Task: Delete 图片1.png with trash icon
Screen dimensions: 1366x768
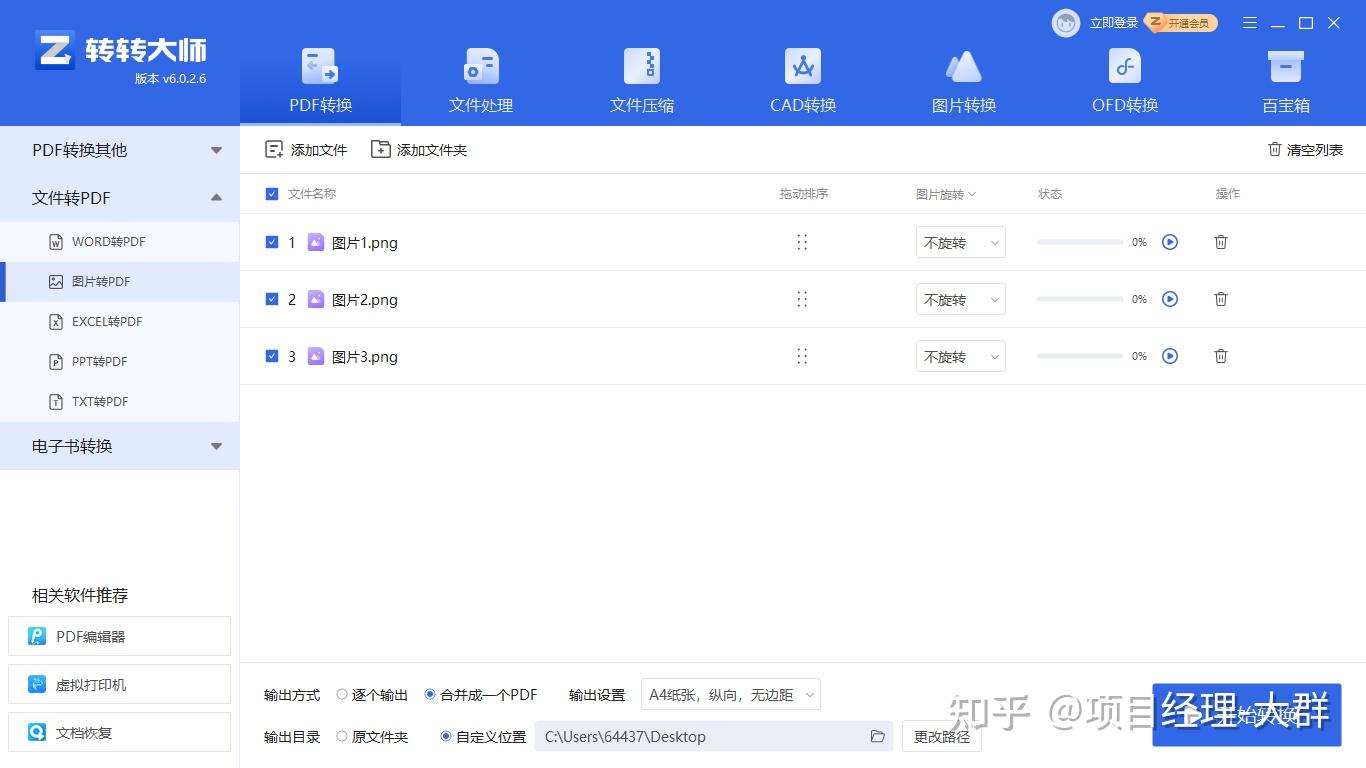Action: 1221,242
